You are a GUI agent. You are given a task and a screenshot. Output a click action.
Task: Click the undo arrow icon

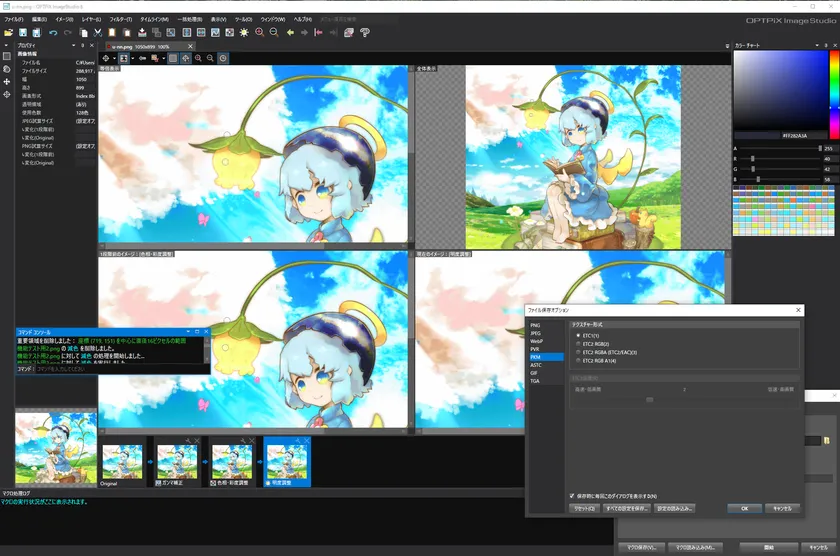pos(54,32)
